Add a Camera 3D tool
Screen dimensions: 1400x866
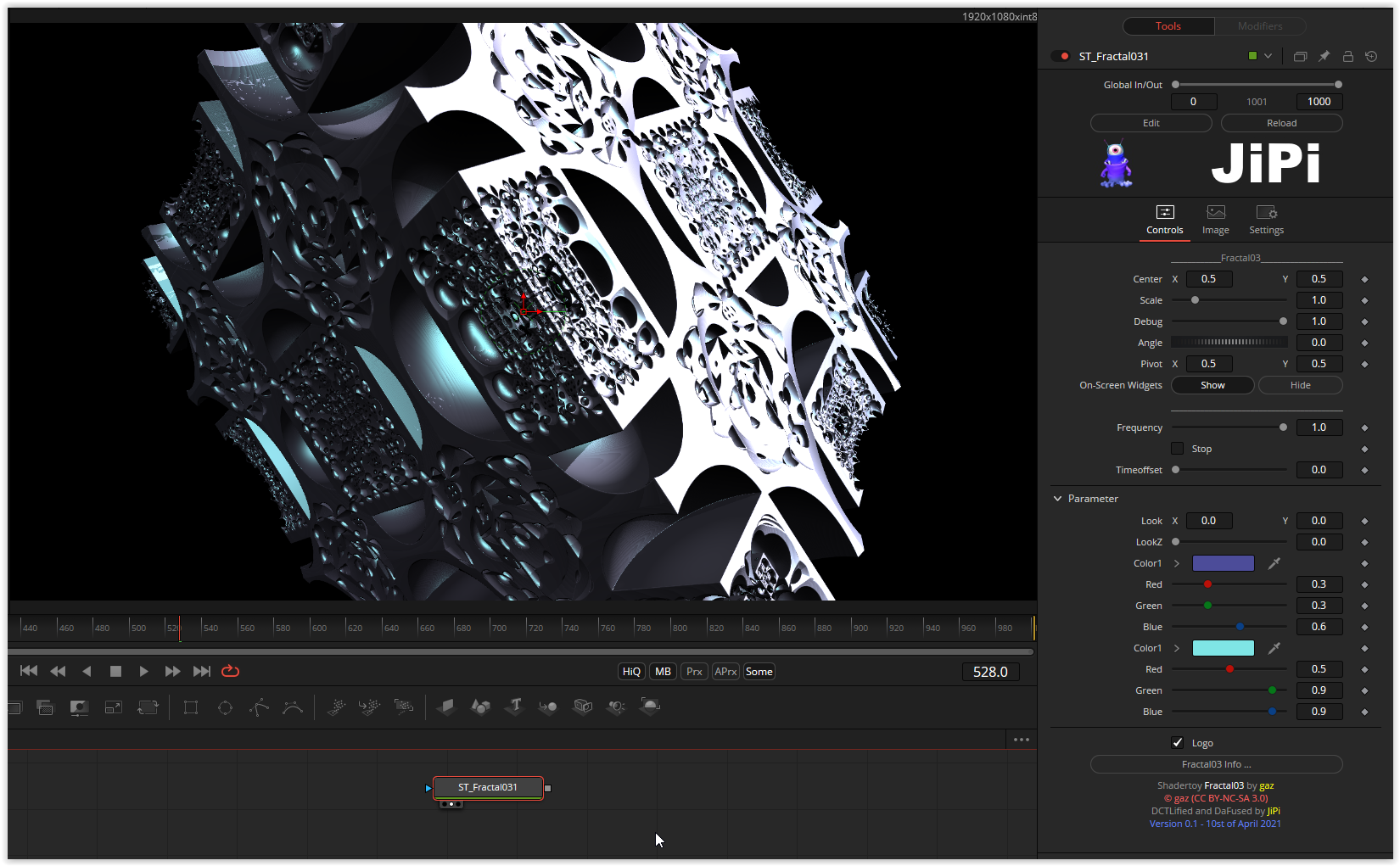click(x=582, y=707)
